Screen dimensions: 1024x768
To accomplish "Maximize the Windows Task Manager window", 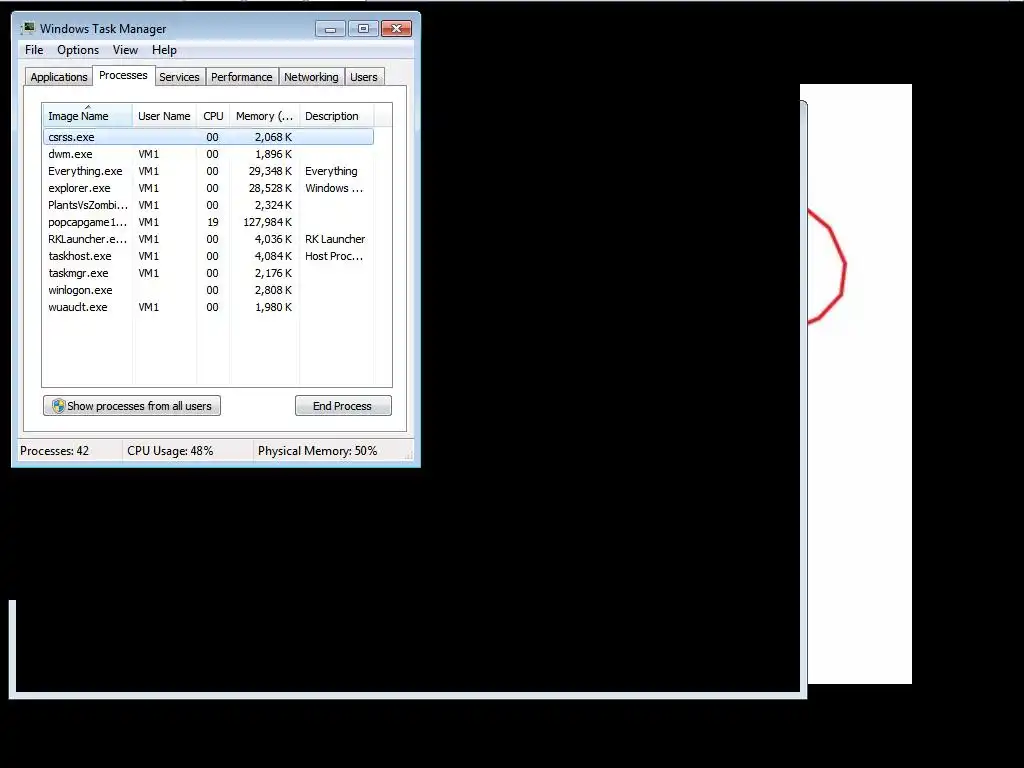I will 363,29.
